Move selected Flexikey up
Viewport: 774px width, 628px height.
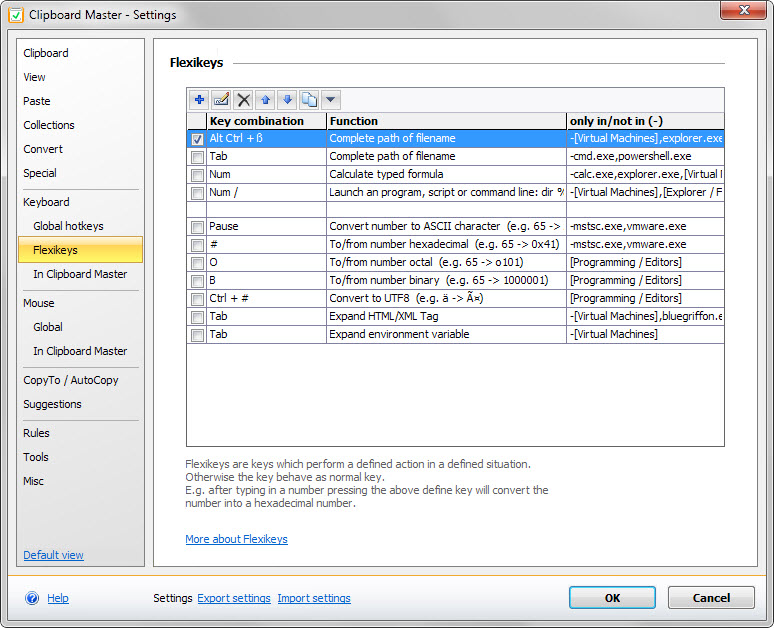click(x=266, y=100)
